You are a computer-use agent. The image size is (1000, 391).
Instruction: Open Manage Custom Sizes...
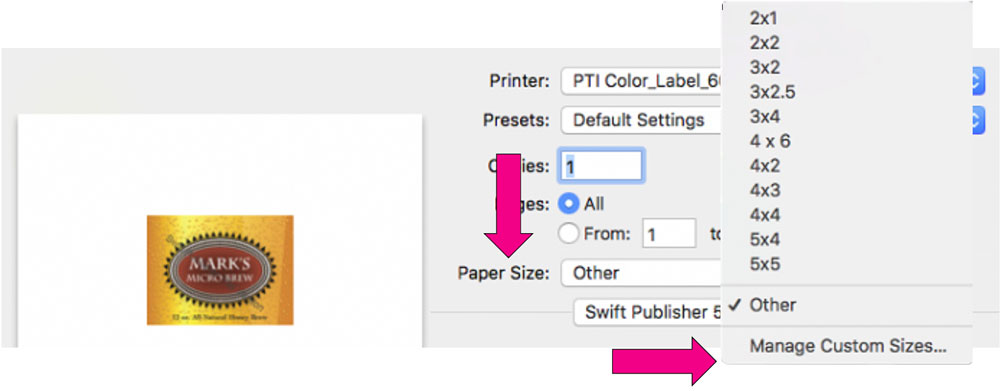click(x=847, y=346)
